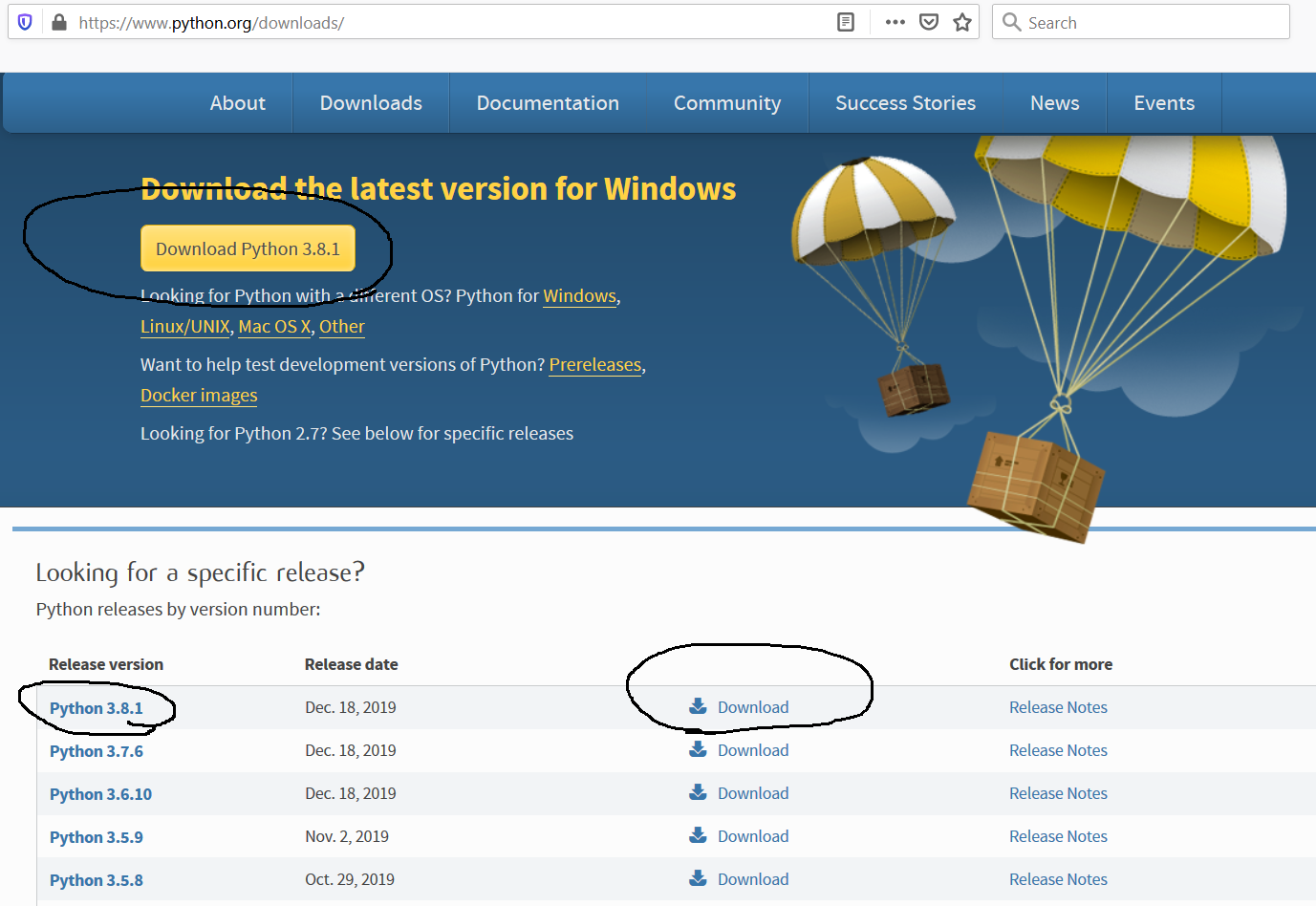This screenshot has height=906, width=1316.
Task: Open the Python 3.5.8 release link
Action: [97, 880]
